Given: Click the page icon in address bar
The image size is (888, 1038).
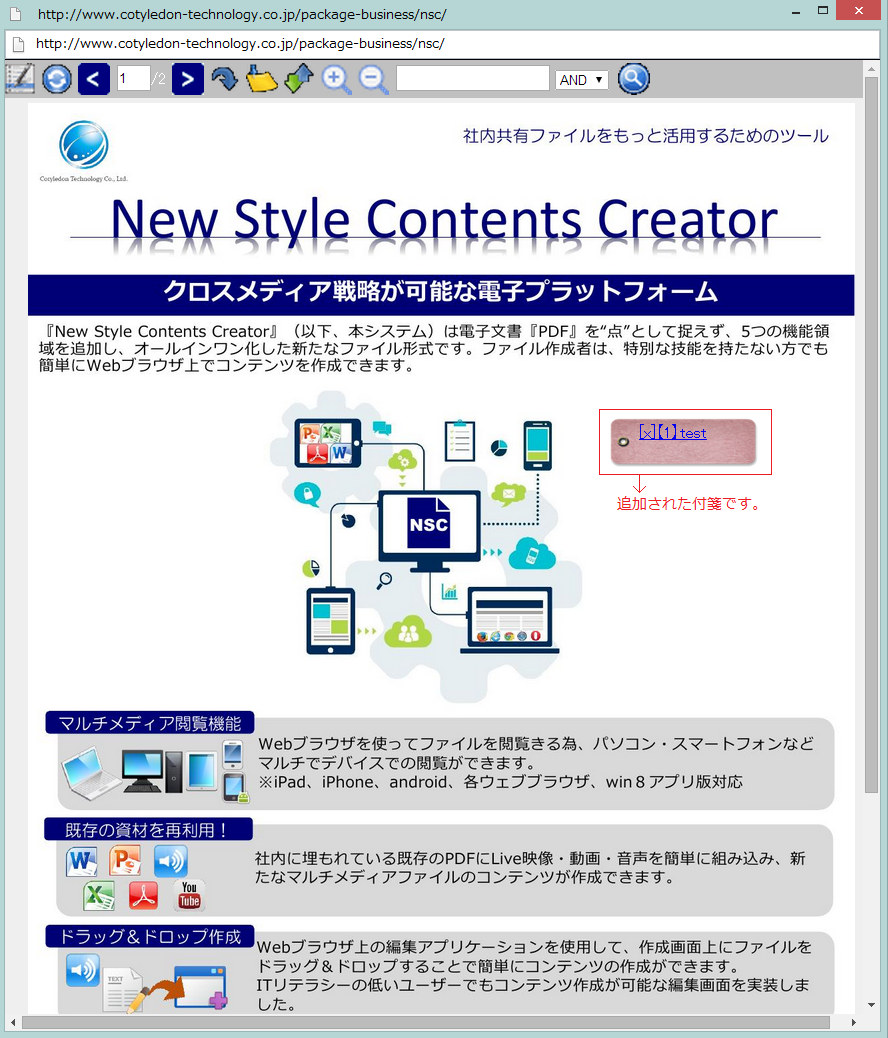Looking at the screenshot, I should [19, 44].
